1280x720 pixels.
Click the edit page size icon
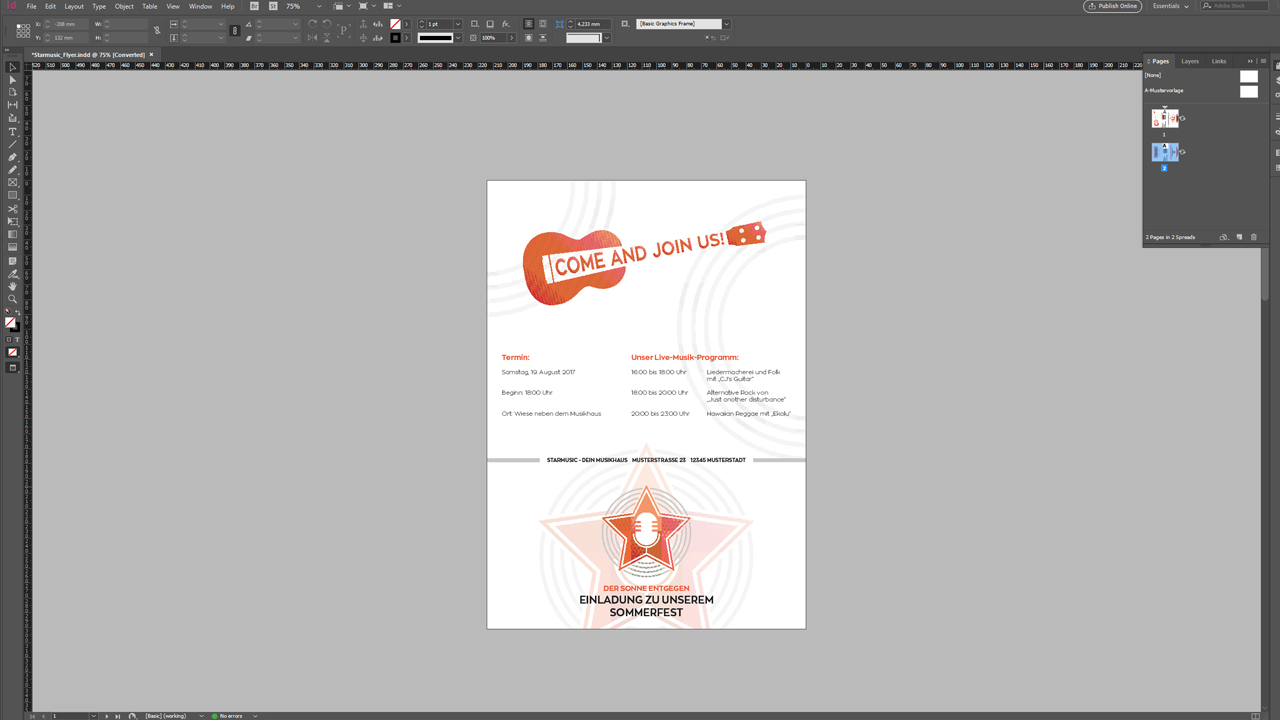(x=1223, y=237)
